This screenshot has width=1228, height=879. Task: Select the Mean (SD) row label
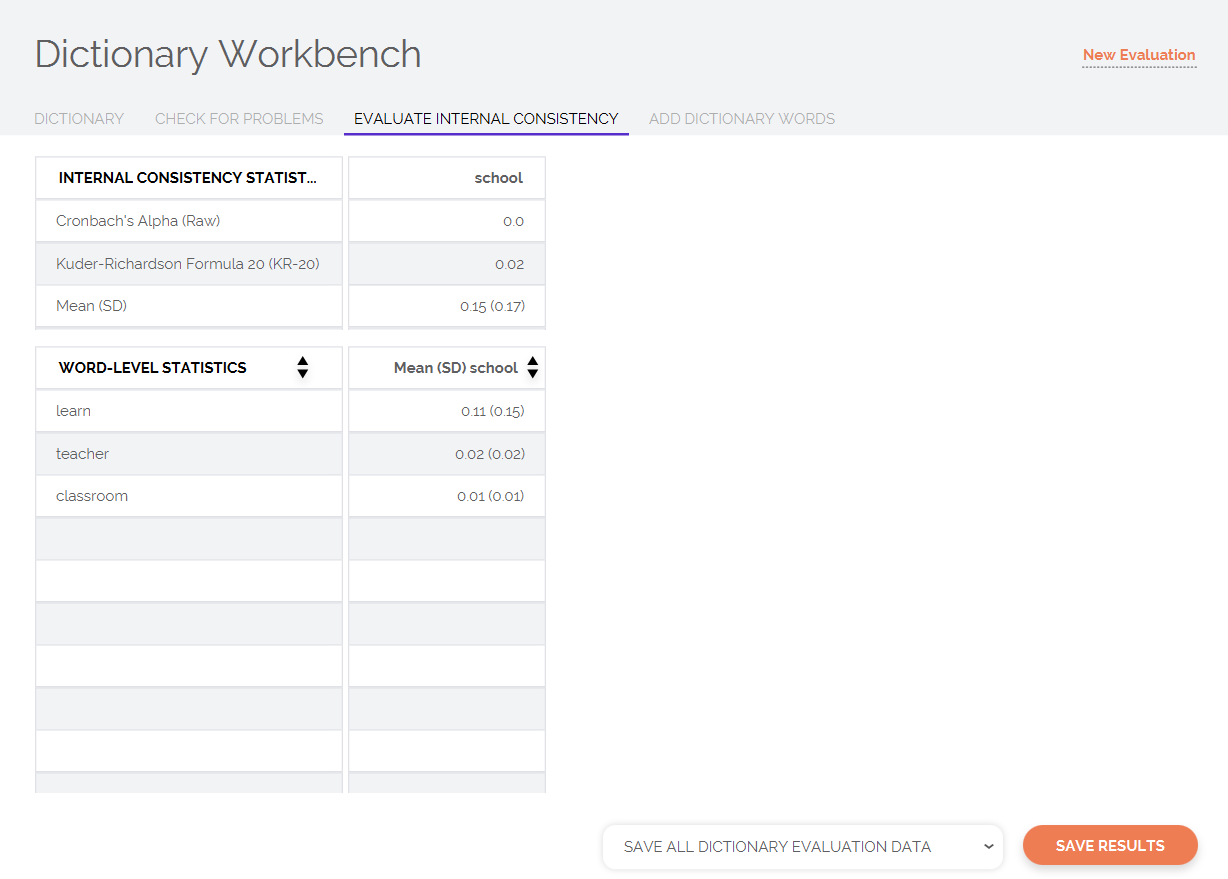[91, 306]
